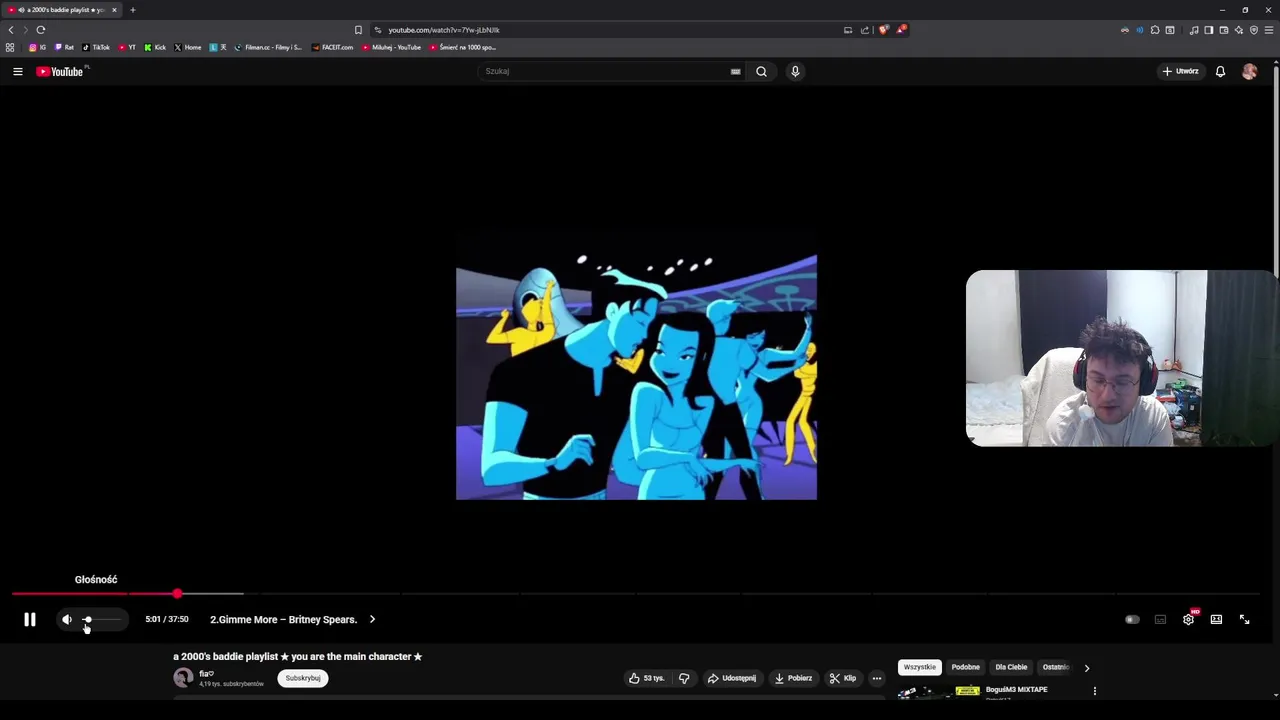Image resolution: width=1280 pixels, height=720 pixels.
Task: Select the 'Ostatnio' filter chip
Action: click(1055, 667)
